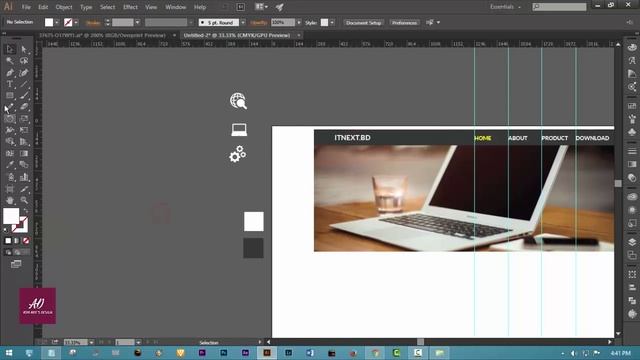Click the orange Stroke label link

click(93, 22)
